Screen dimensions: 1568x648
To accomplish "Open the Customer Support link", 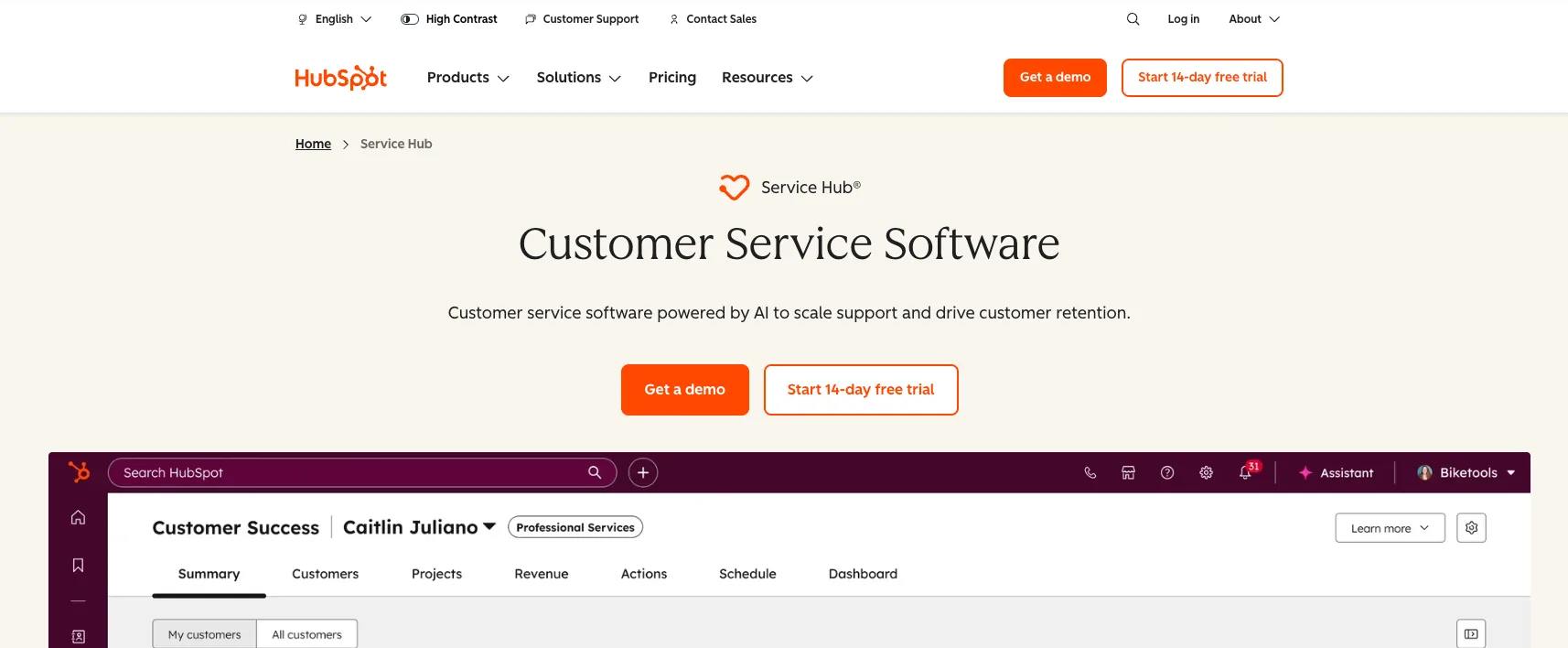I will tap(591, 19).
